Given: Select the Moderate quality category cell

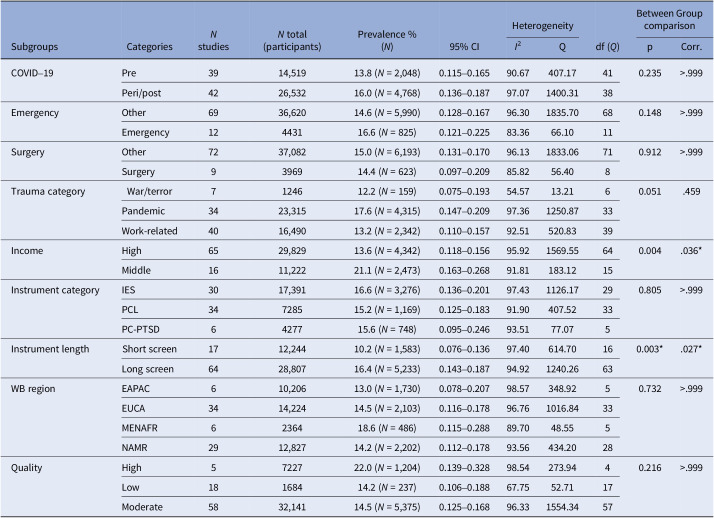Looking at the screenshot, I should (142, 507).
